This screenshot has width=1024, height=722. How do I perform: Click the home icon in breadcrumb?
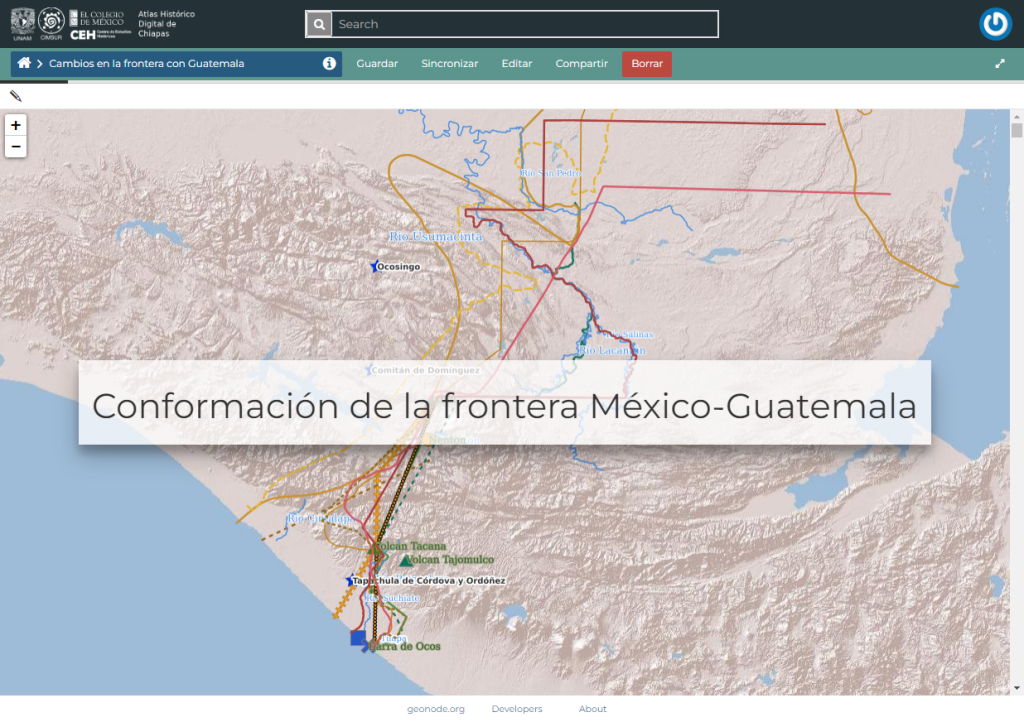pos(24,63)
